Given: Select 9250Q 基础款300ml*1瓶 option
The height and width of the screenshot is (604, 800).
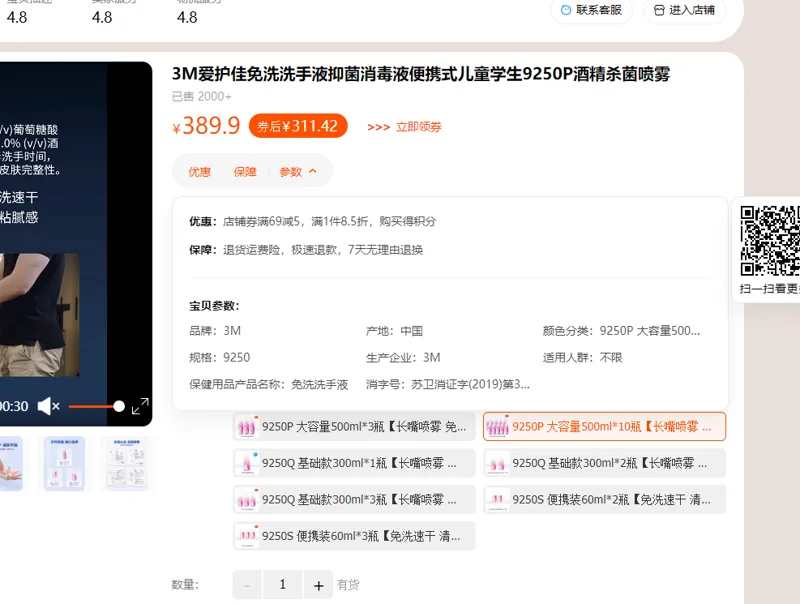Looking at the screenshot, I should point(354,463).
